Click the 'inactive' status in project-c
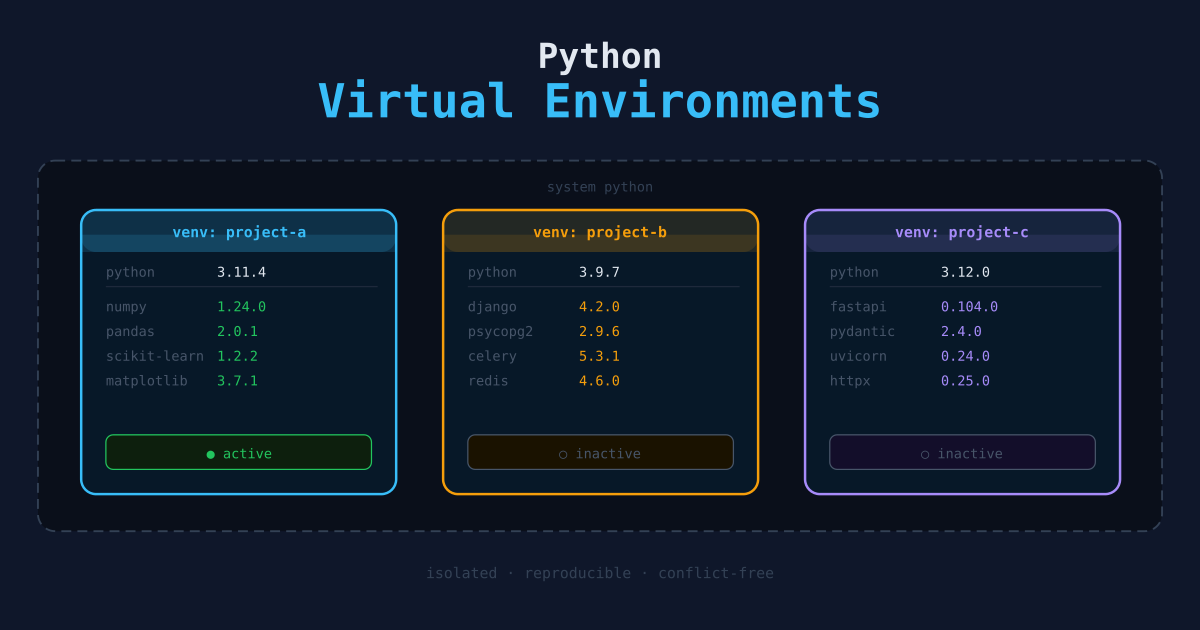Screen dimensions: 1200x630 click(x=962, y=452)
